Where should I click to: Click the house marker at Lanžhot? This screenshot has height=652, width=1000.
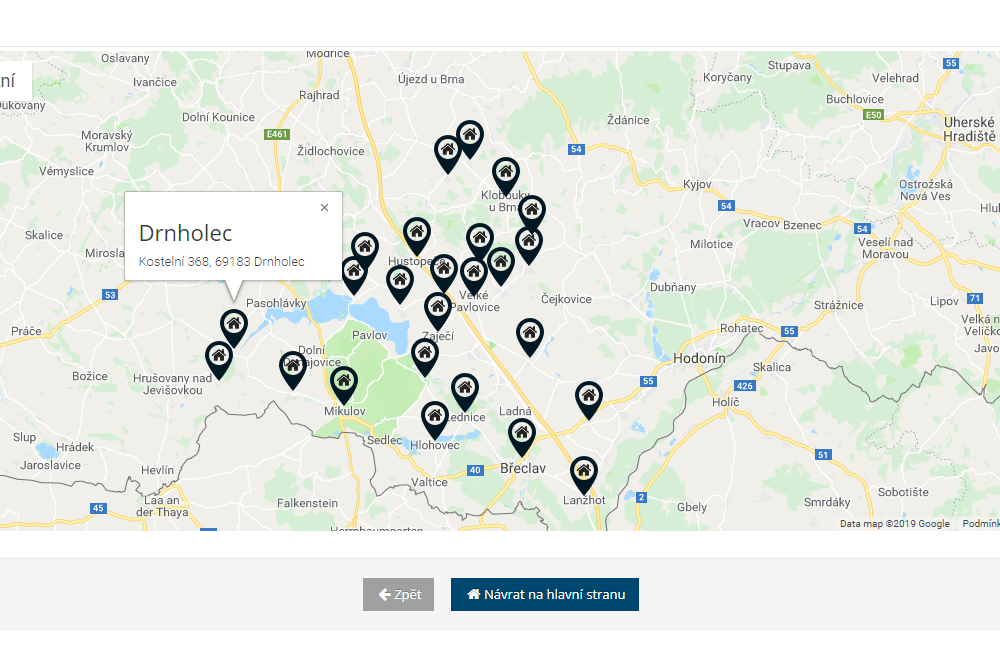click(x=584, y=472)
